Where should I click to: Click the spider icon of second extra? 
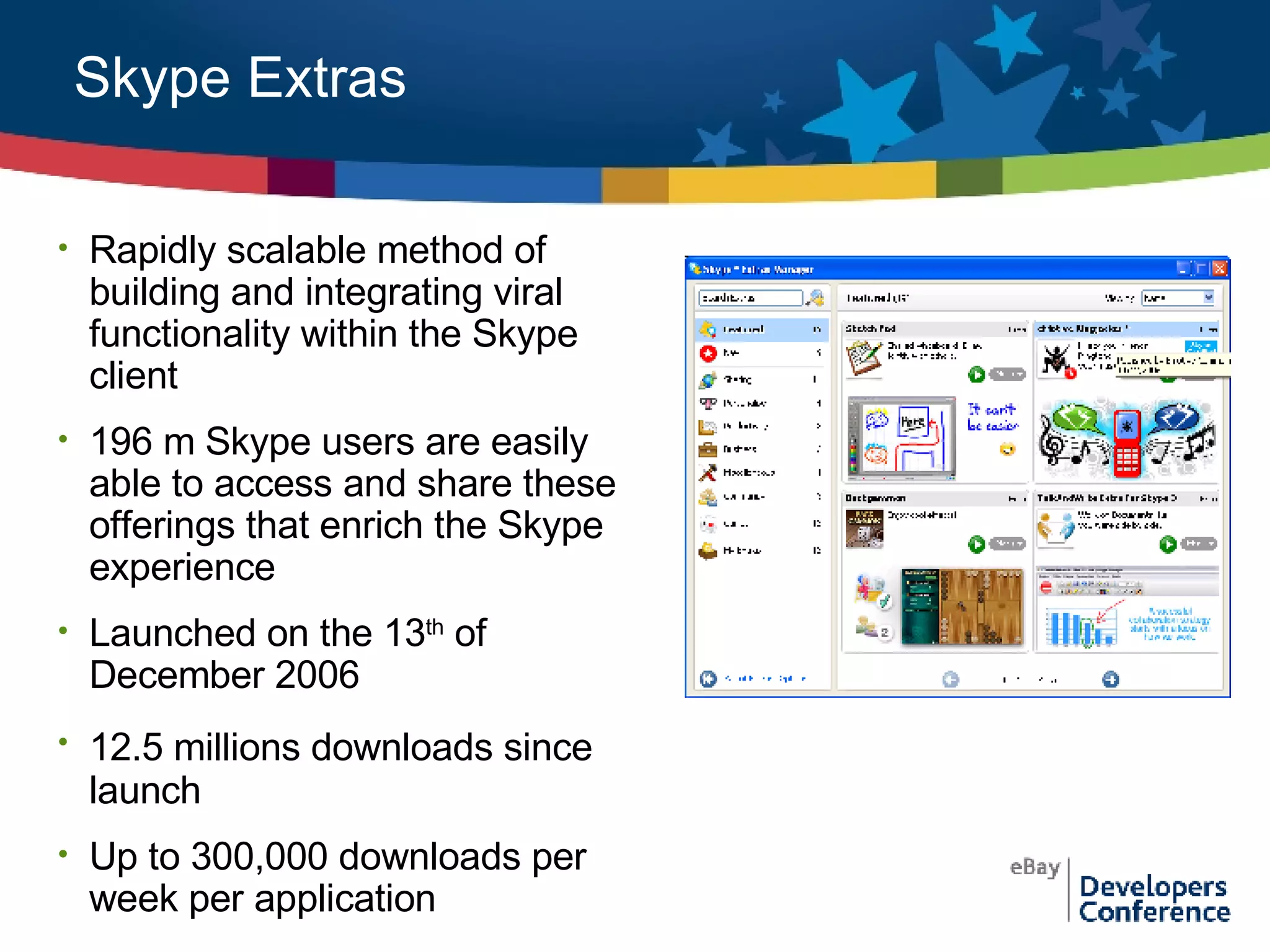tap(1057, 359)
